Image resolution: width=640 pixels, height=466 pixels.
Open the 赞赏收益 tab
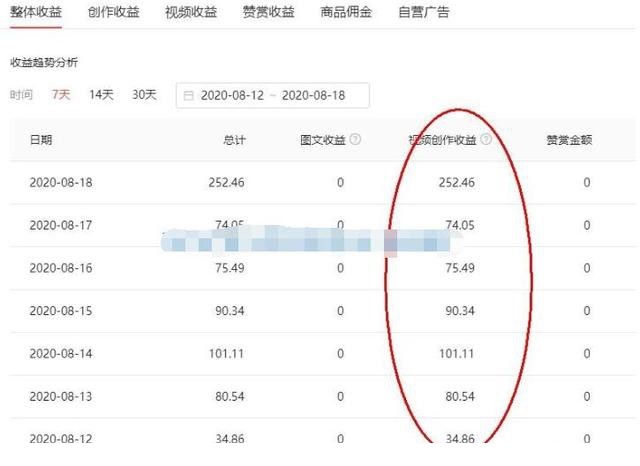[x=268, y=12]
